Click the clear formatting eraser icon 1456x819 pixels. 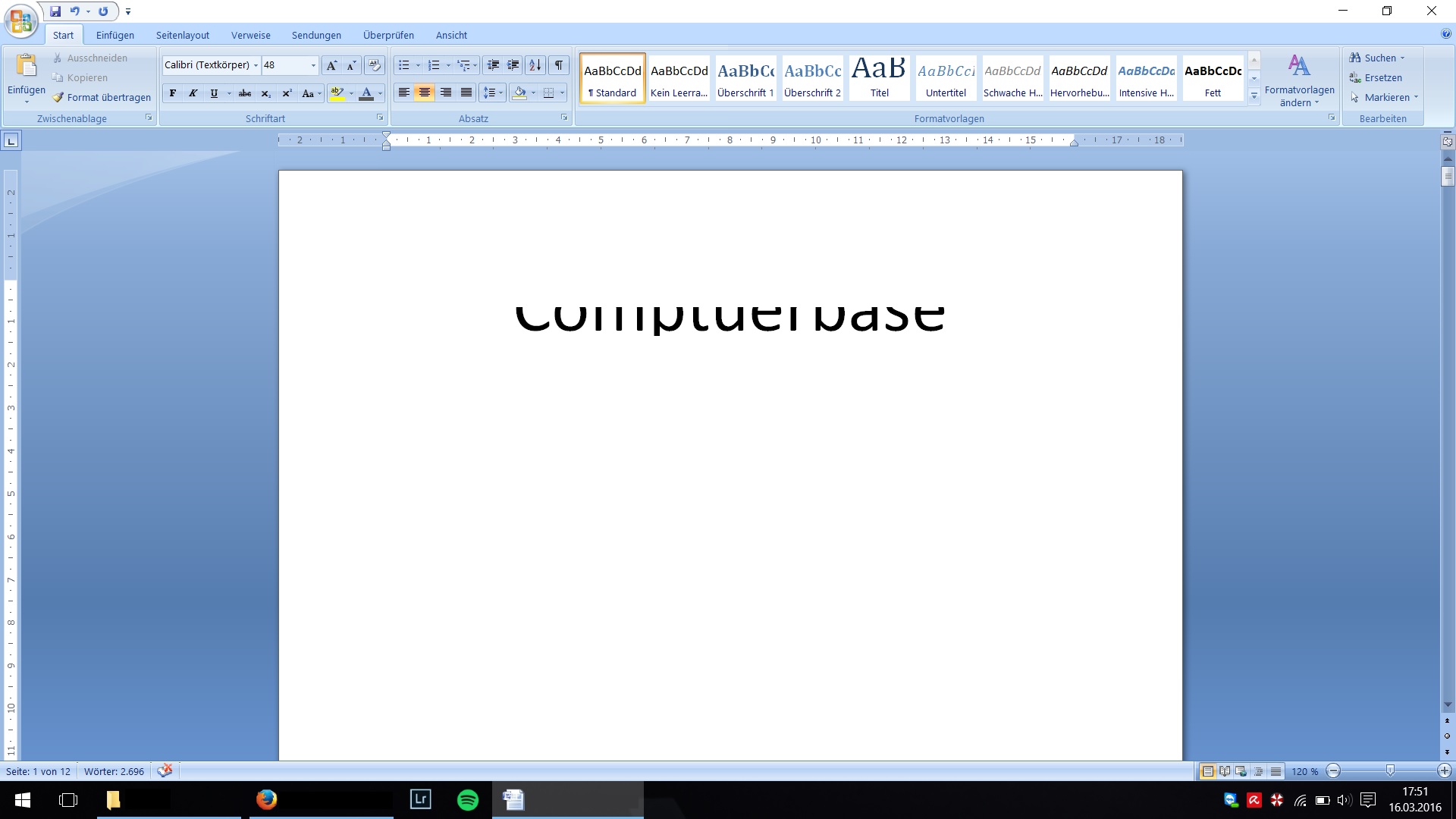pos(374,65)
